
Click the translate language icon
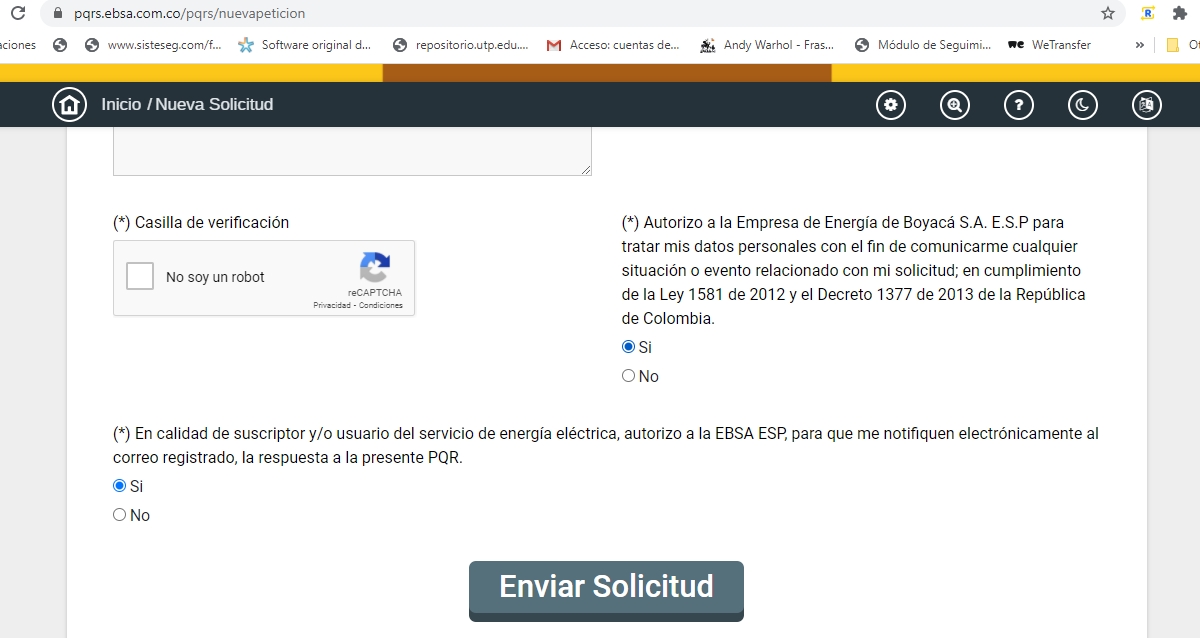[1146, 105]
